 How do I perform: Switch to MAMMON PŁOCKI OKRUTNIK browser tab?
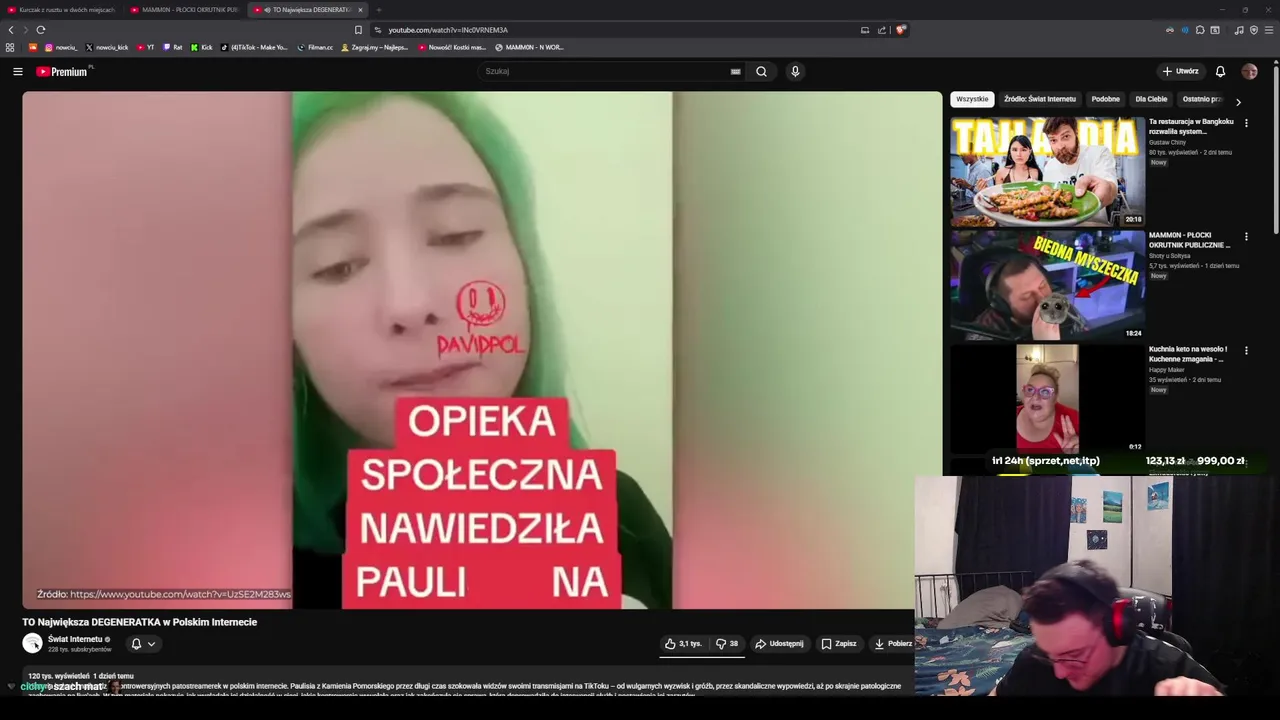(183, 10)
